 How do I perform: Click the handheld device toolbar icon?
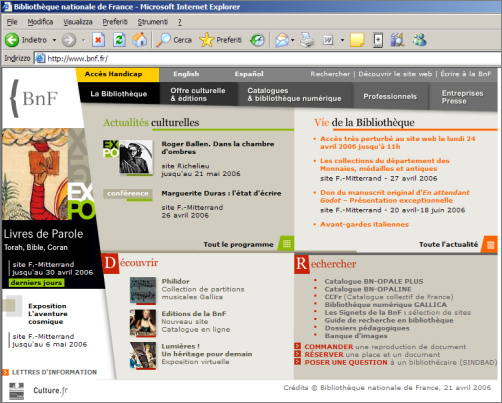click(x=378, y=40)
